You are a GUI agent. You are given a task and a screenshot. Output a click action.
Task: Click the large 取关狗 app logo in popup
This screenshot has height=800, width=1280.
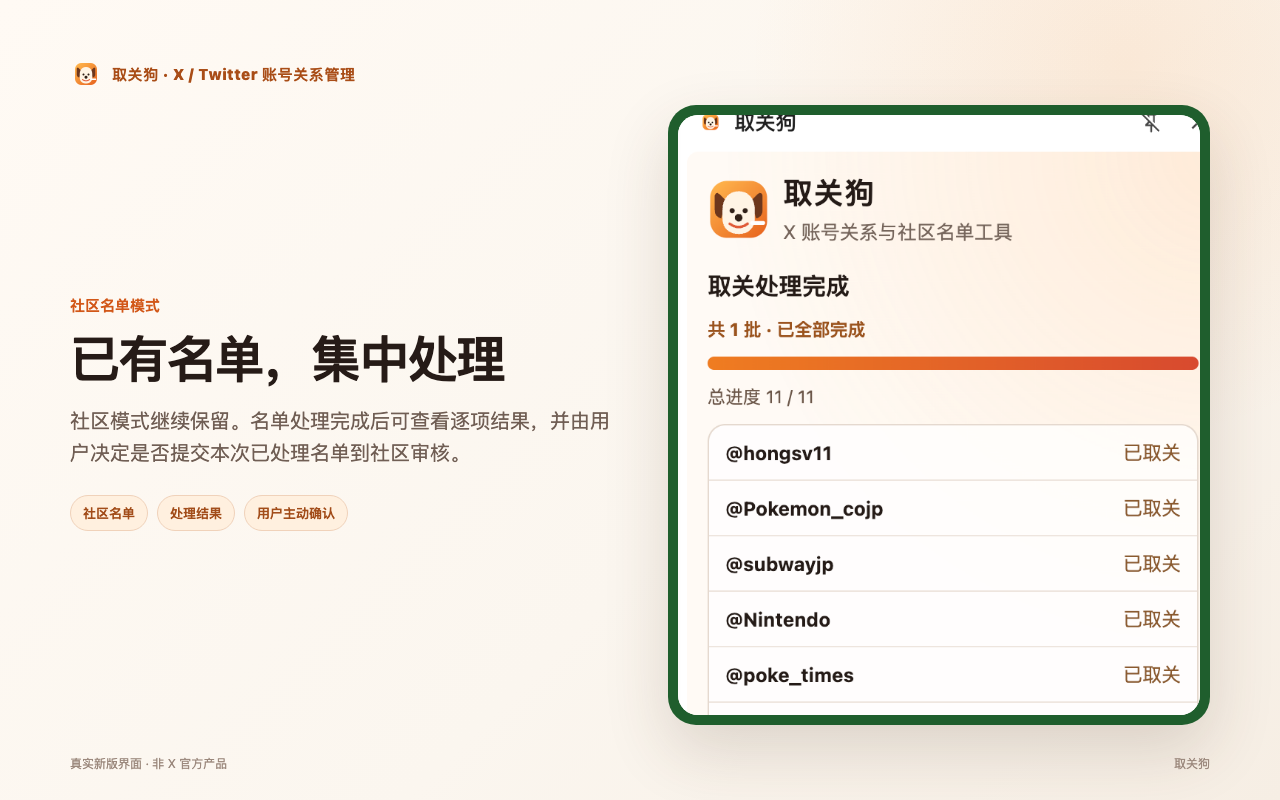(x=739, y=209)
